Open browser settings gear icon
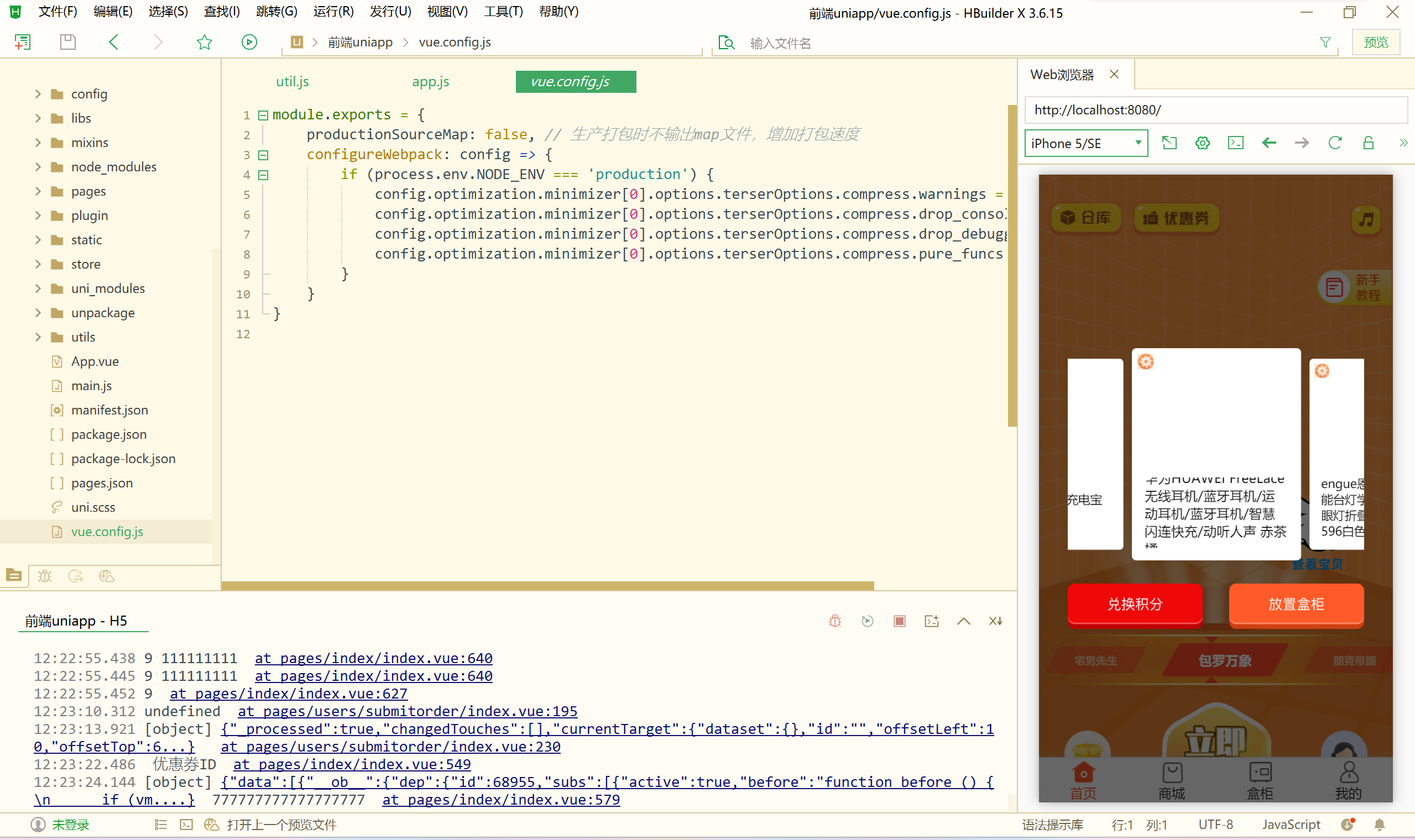1415x840 pixels. click(1202, 143)
